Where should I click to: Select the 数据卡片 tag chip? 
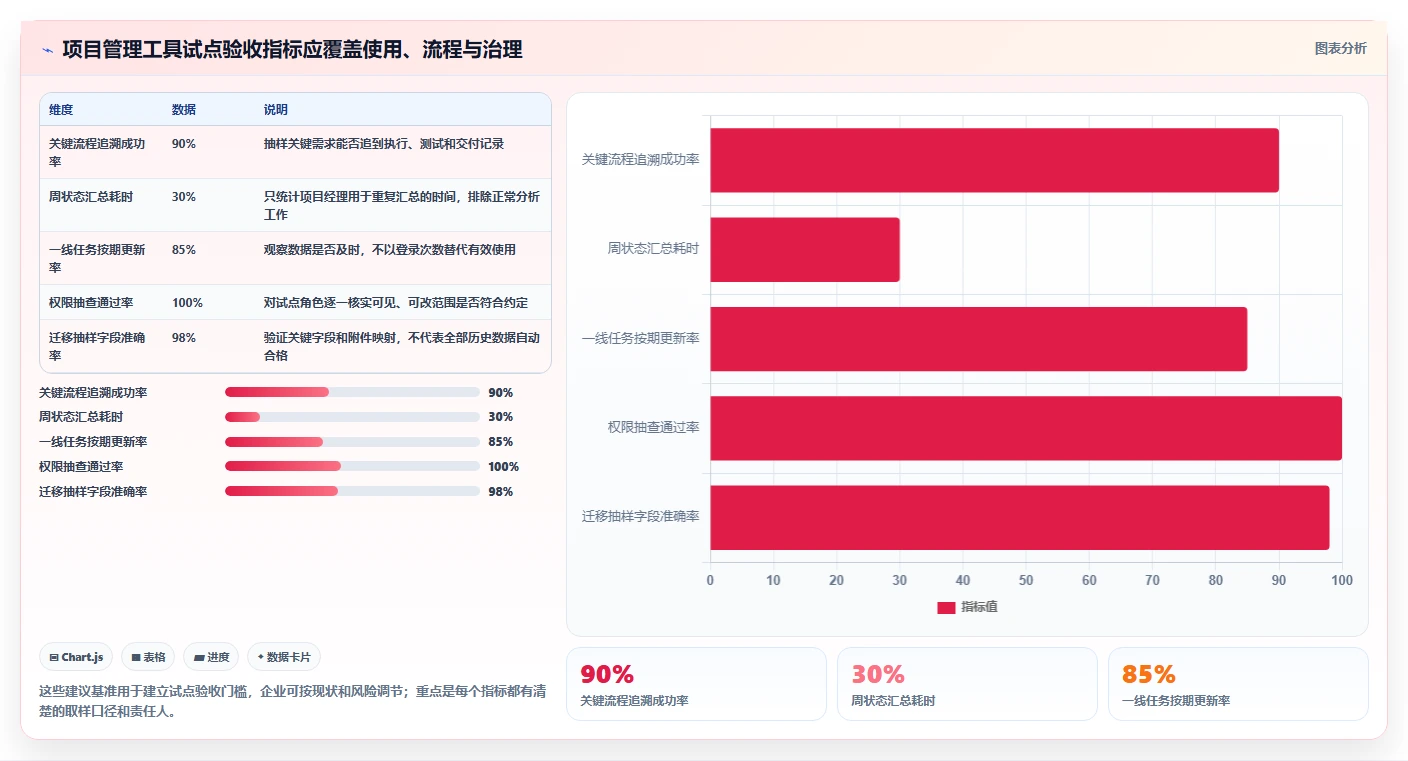(x=284, y=657)
